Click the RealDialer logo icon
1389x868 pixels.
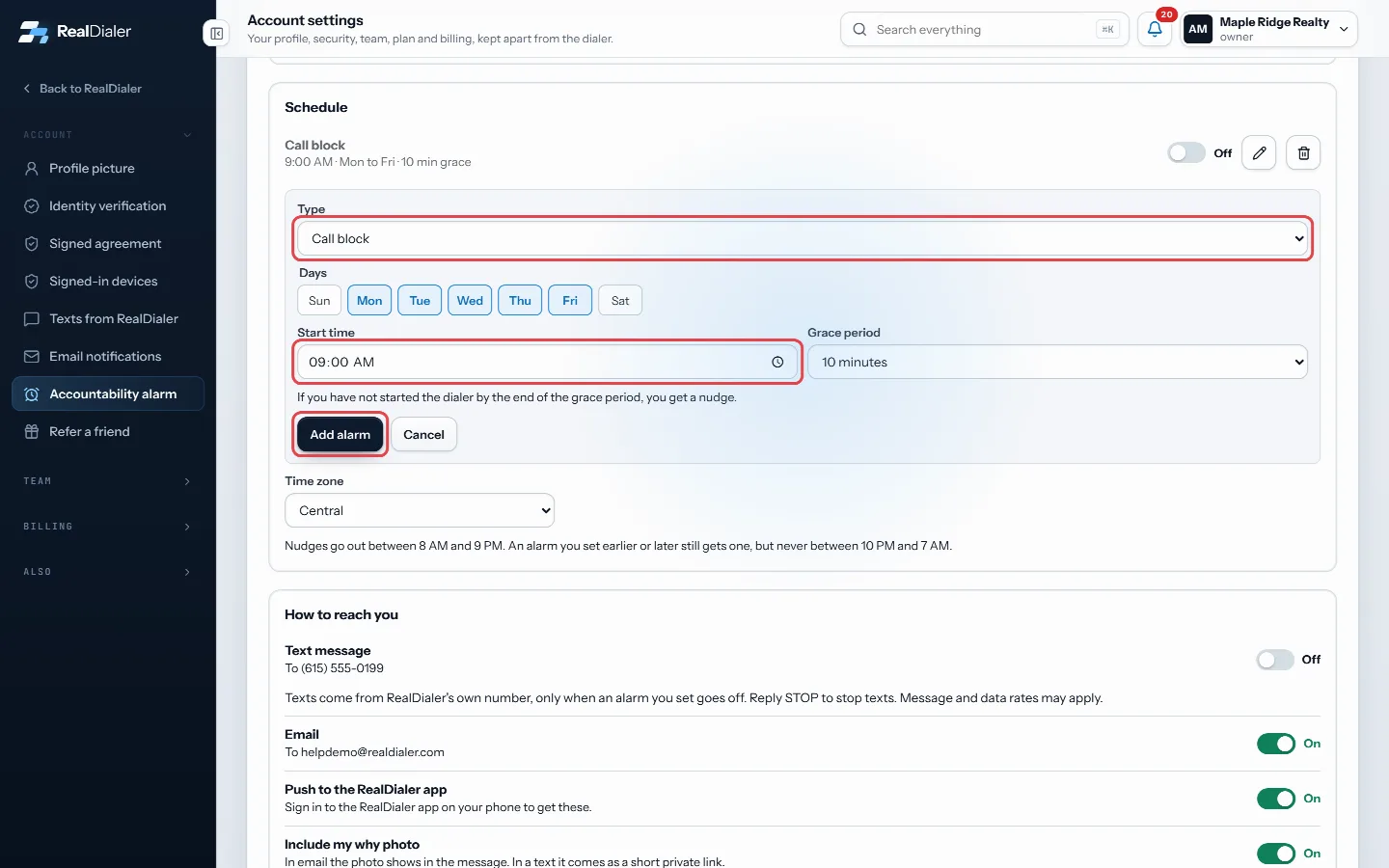(x=34, y=32)
